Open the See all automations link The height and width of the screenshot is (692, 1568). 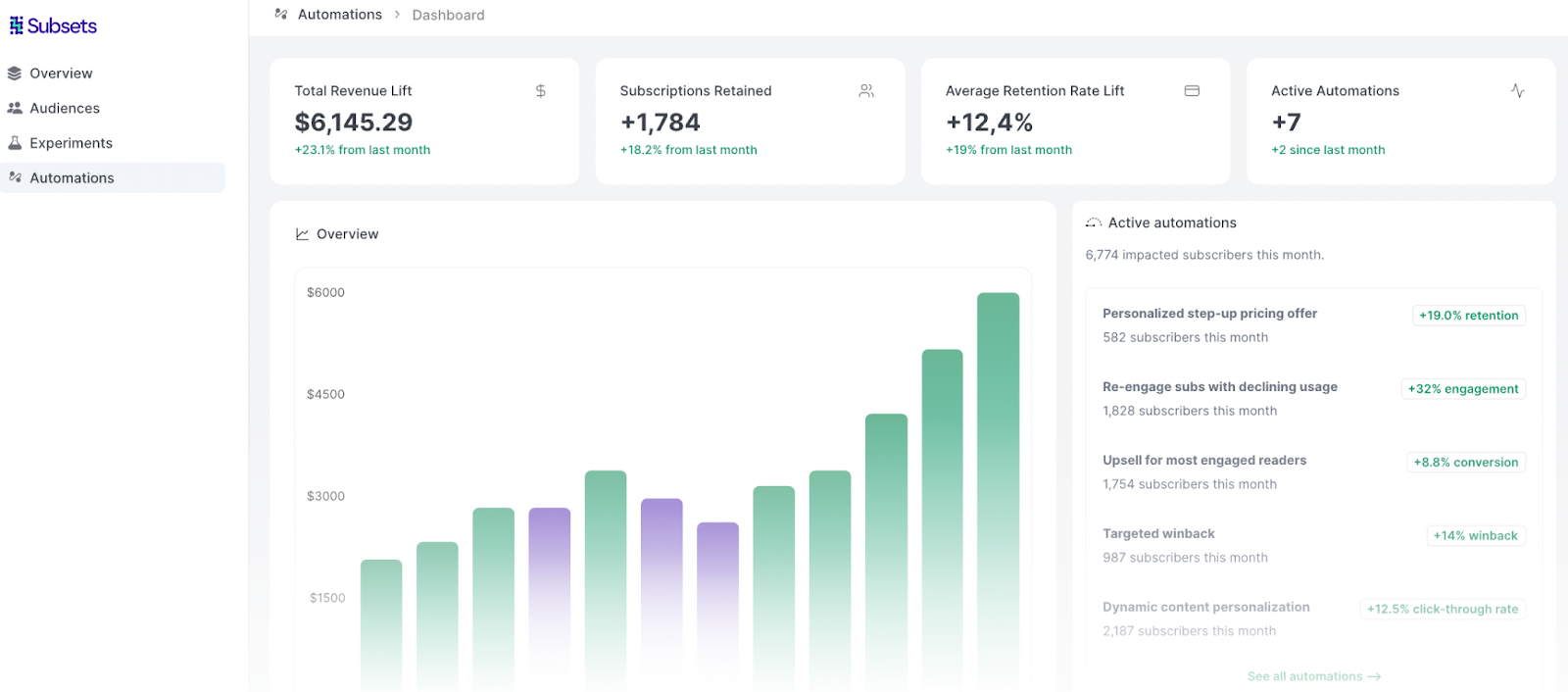[x=1314, y=676]
